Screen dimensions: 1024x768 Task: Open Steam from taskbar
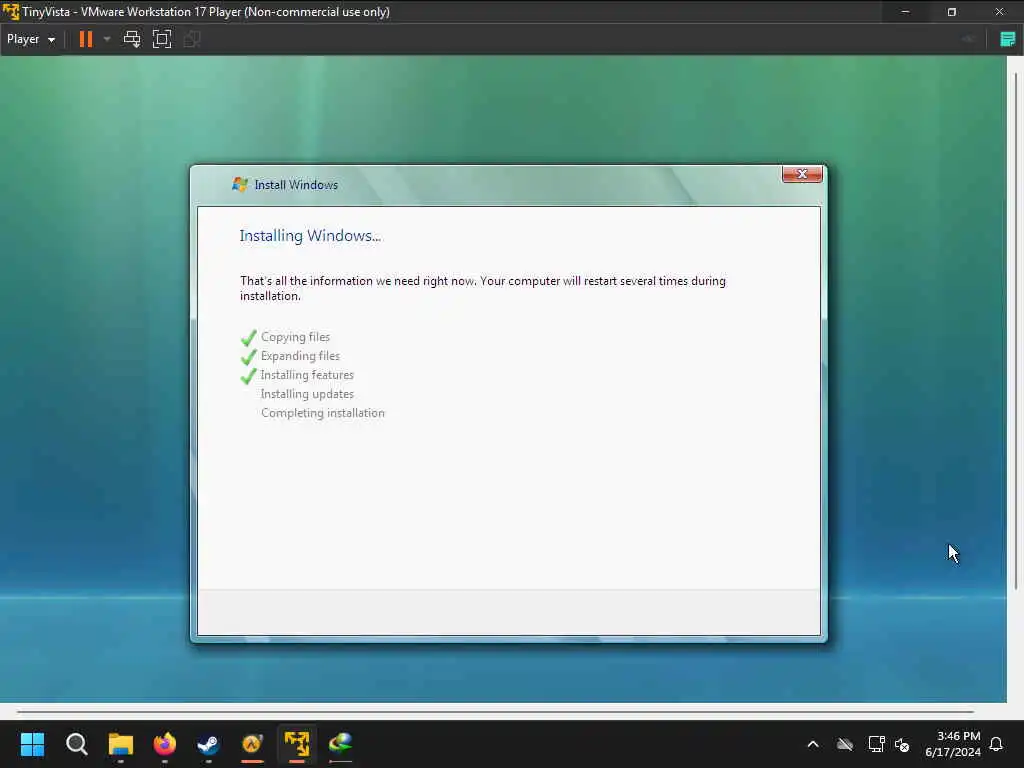[x=208, y=744]
